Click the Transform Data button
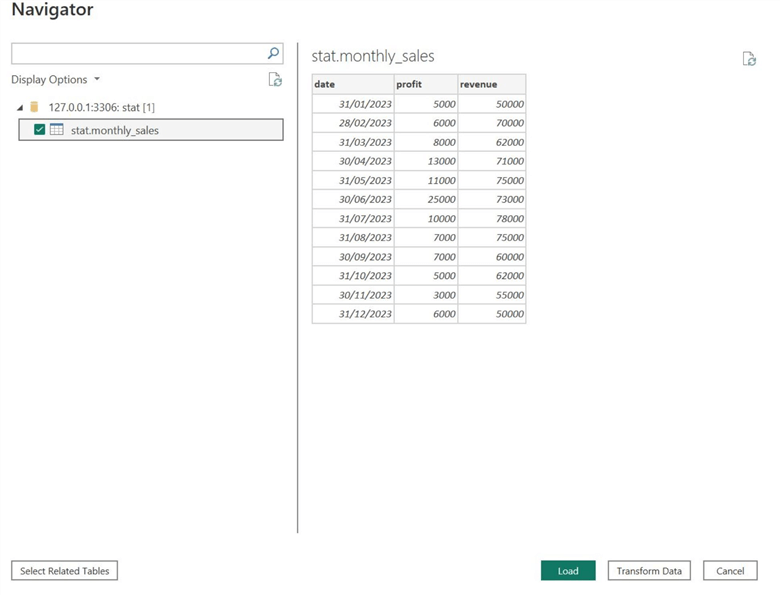Viewport: 780px width, 595px height. 649,571
